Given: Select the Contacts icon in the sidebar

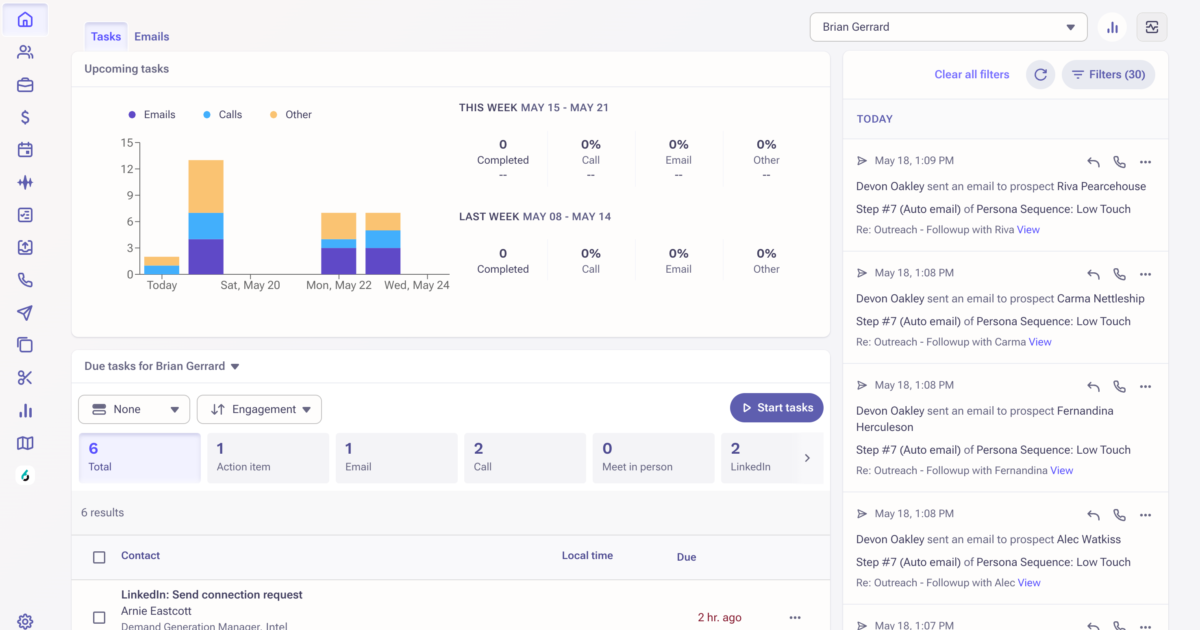Looking at the screenshot, I should [25, 52].
